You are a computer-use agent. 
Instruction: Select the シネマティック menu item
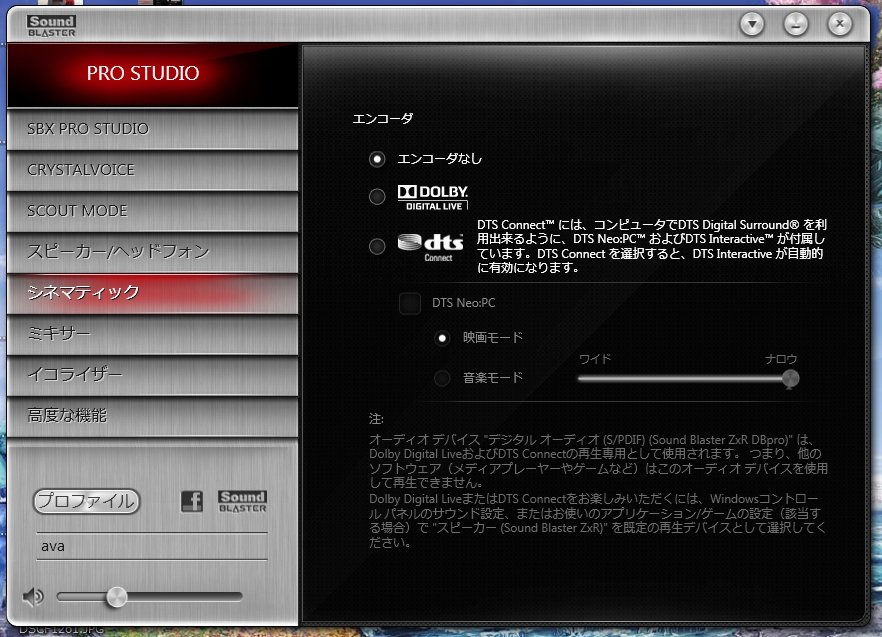[x=152, y=293]
